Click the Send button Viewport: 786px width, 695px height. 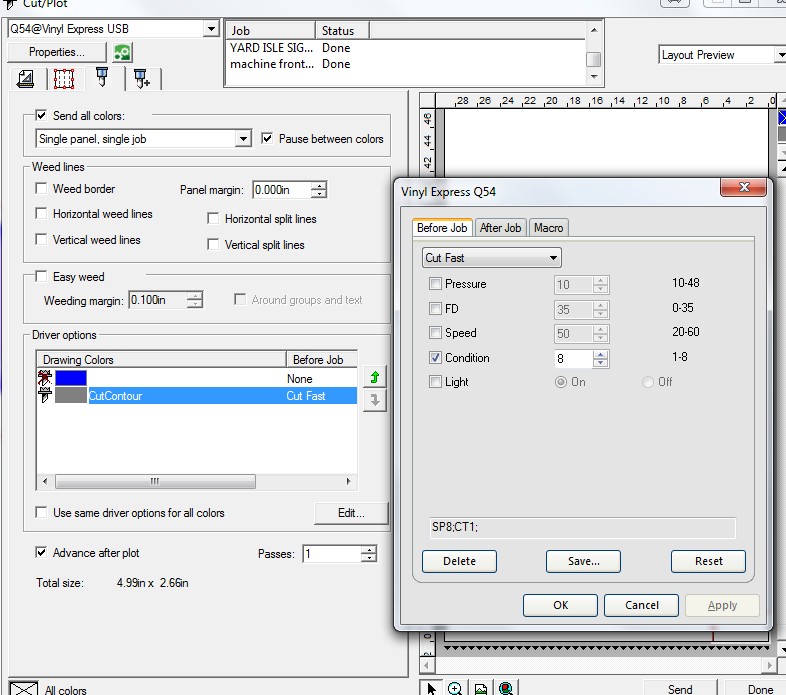click(x=680, y=689)
